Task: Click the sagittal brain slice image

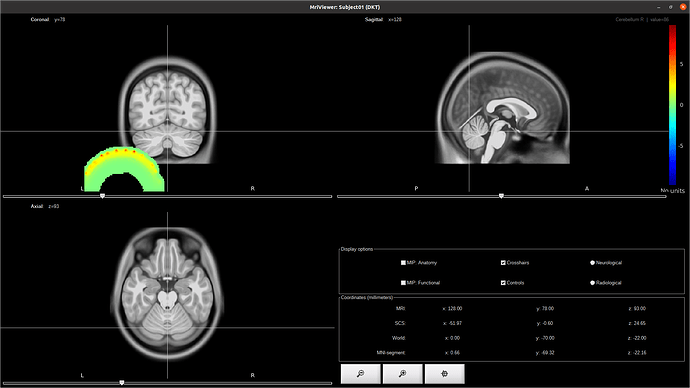Action: tap(503, 108)
